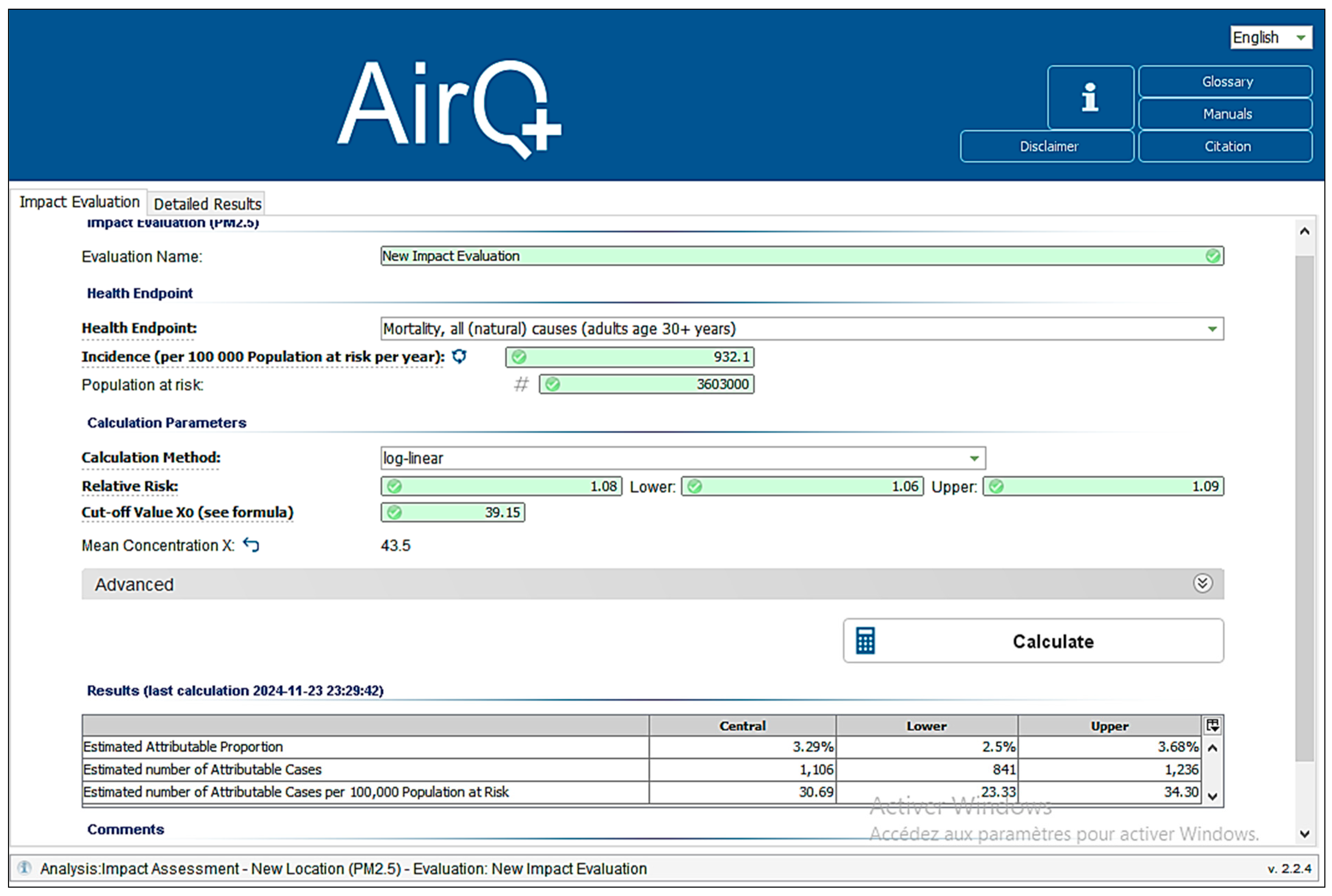The width and height of the screenshot is (1332, 896).
Task: Click the green check icon in Evaluation Name field
Action: click(1213, 256)
